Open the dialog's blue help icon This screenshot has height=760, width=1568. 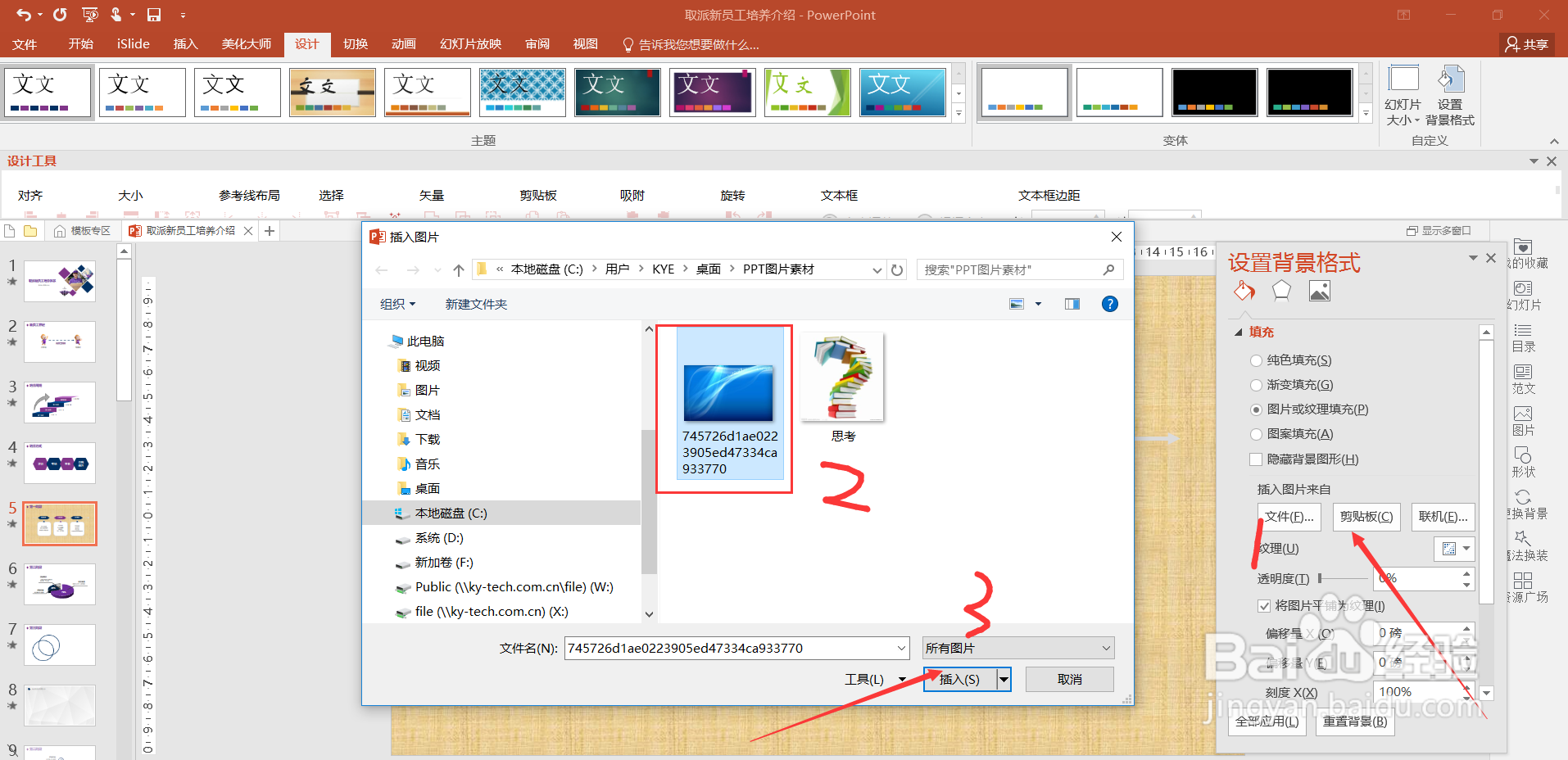click(1110, 304)
